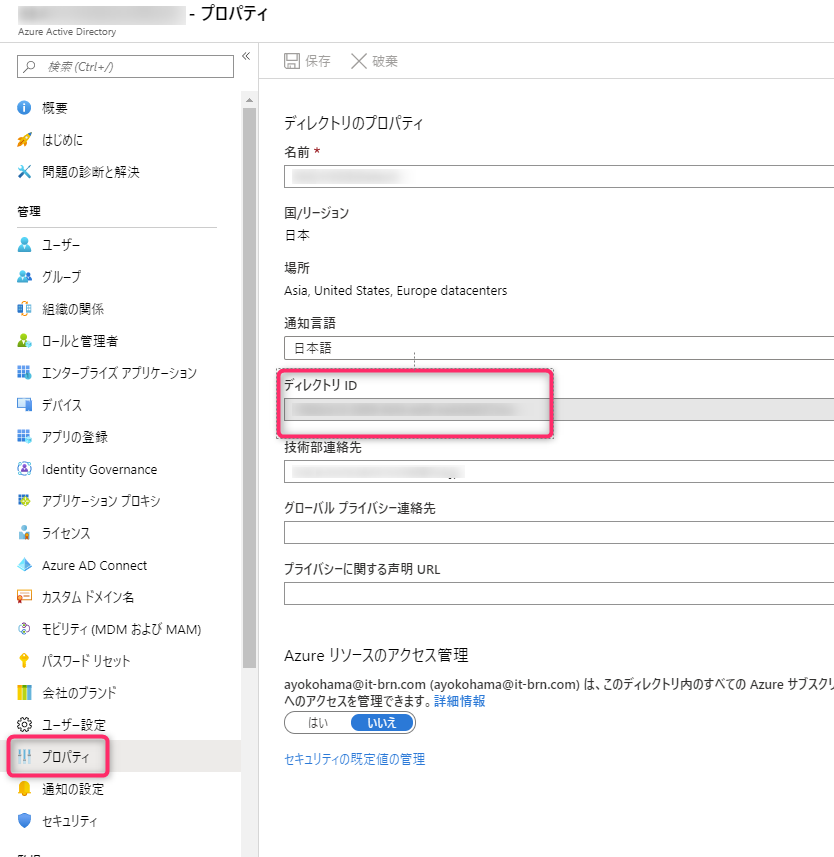The image size is (834, 857).
Task: Click the カスタム ドメイン名 icon
Action: 24,597
